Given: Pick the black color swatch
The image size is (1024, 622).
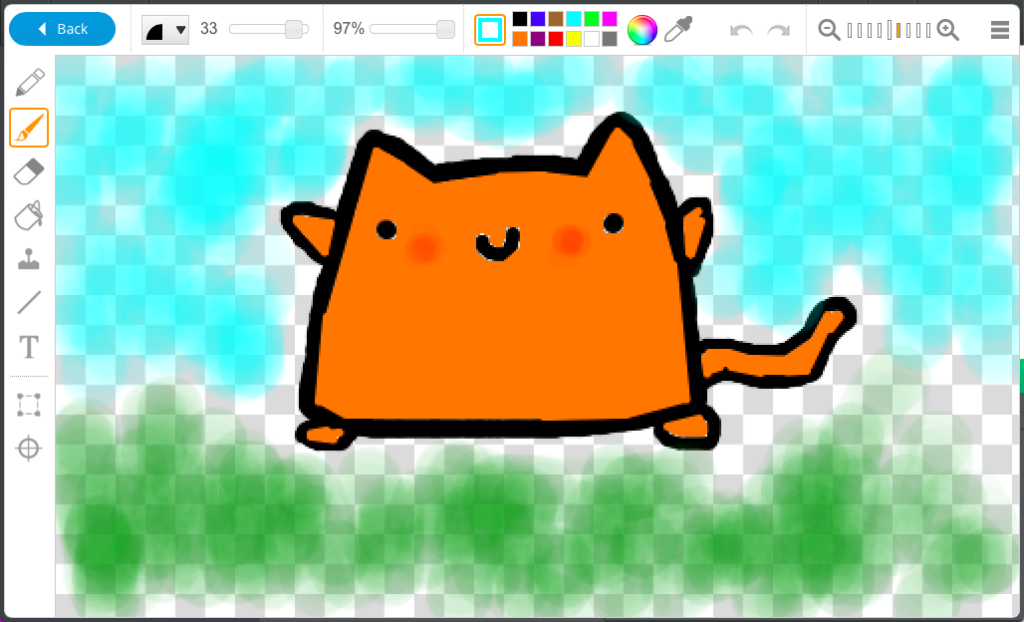Looking at the screenshot, I should point(520,19).
